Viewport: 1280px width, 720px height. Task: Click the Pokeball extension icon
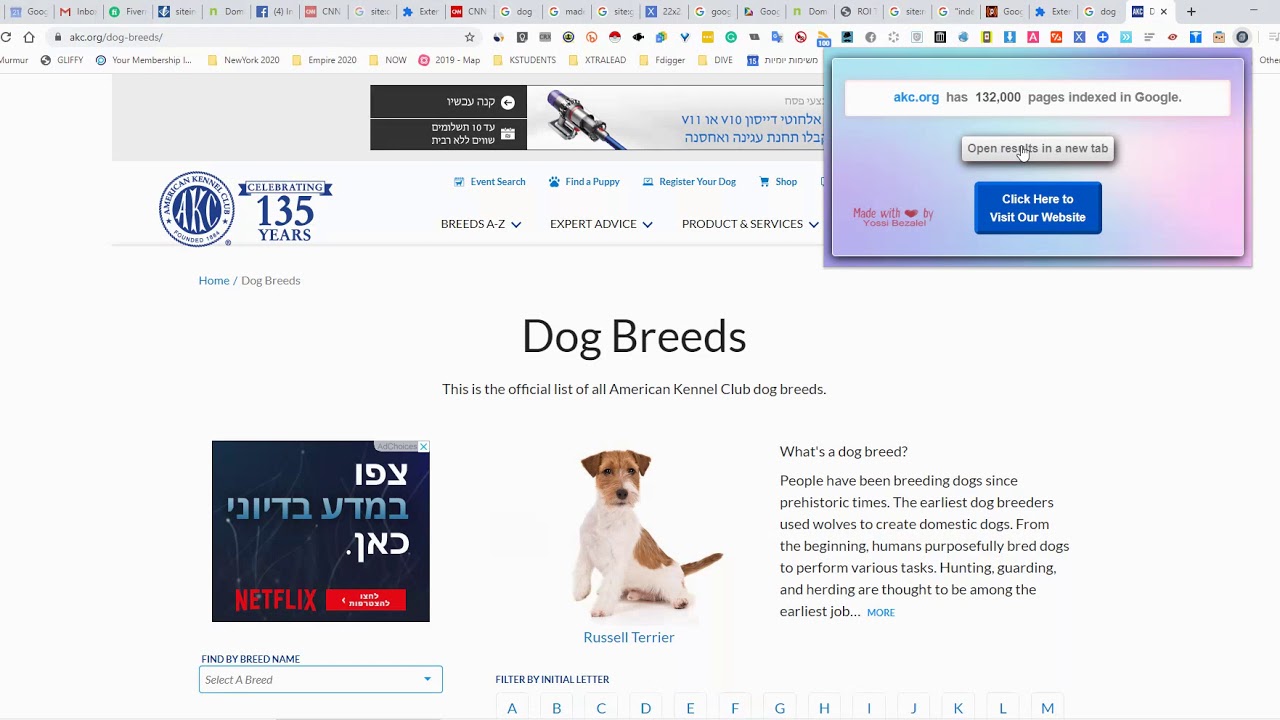pos(614,37)
